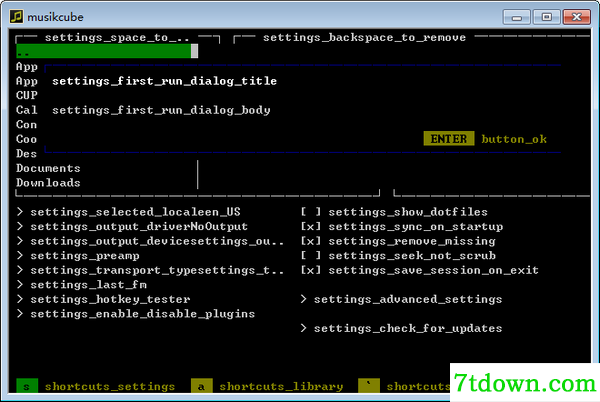Disable settings_remove_missing checkbox
Image resolution: width=600 pixels, height=402 pixels.
(310, 241)
